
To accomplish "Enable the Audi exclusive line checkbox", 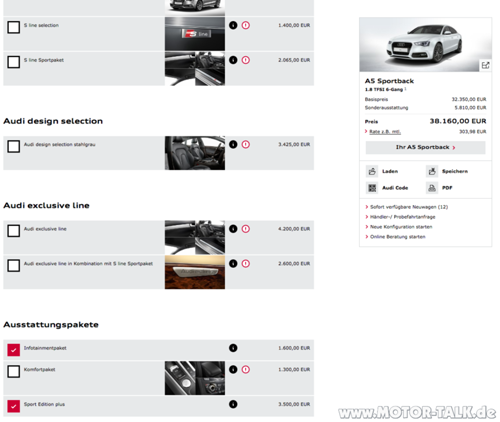I will (x=14, y=231).
